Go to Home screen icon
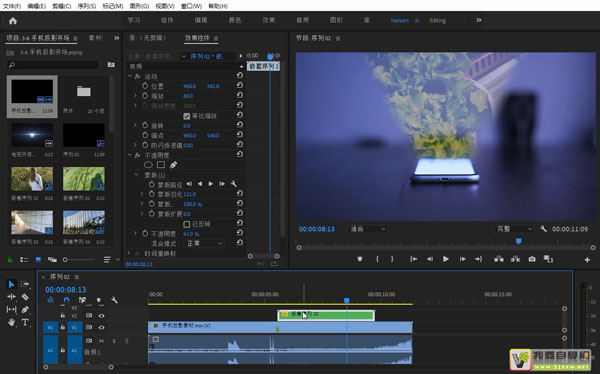Screen dimensions: 600x374 13,21
